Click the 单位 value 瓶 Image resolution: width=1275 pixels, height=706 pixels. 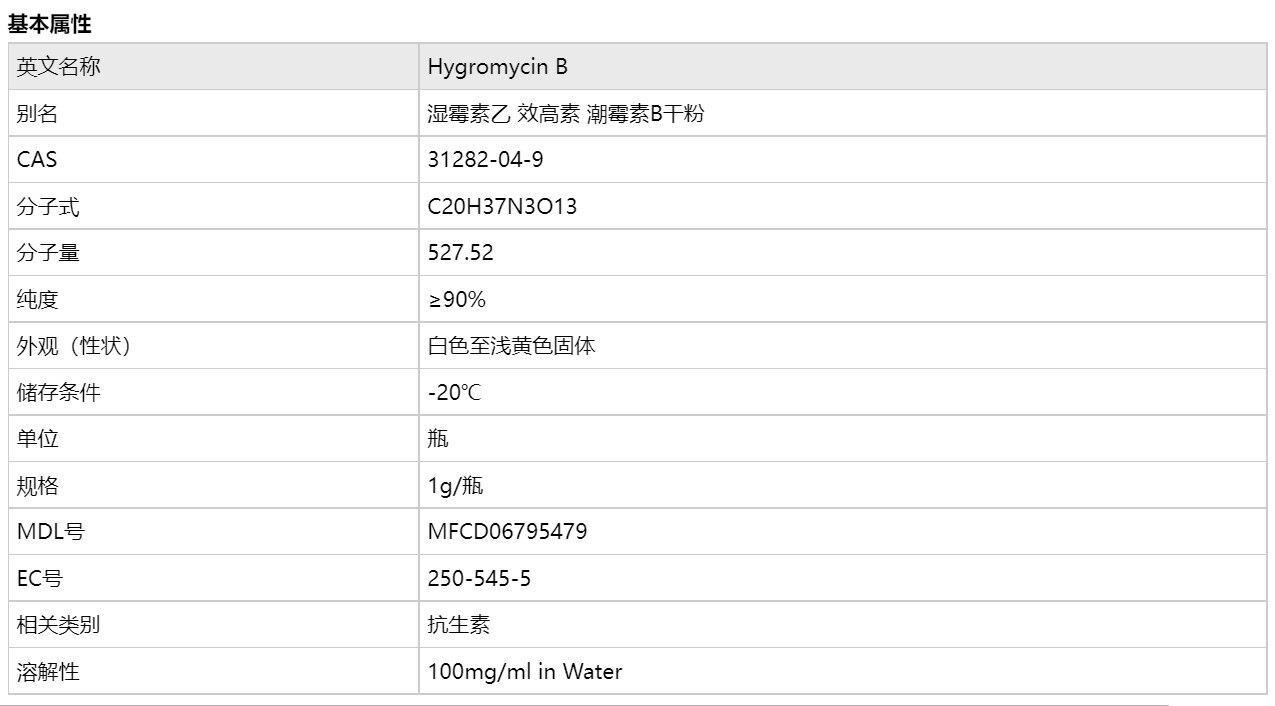[438, 439]
